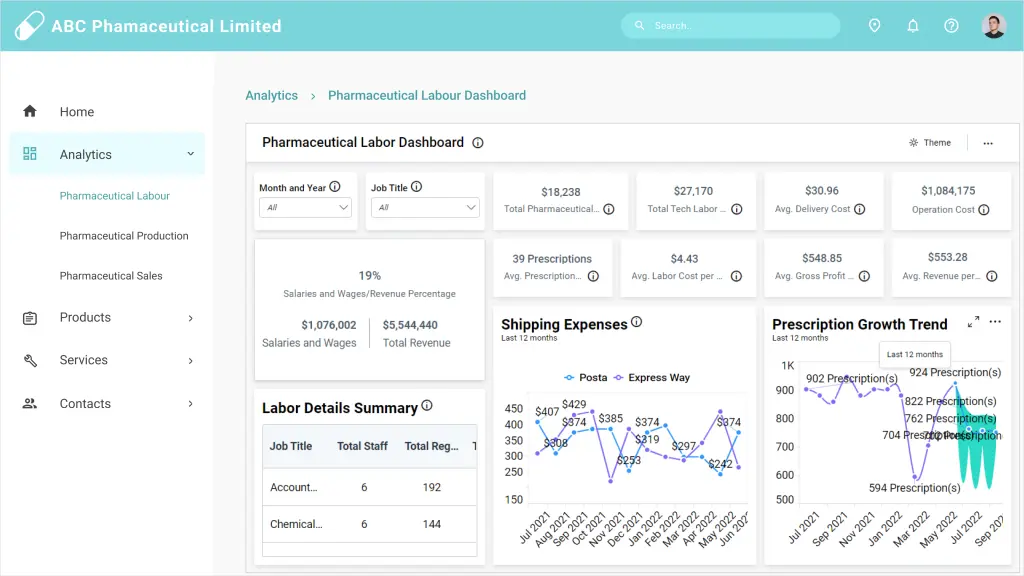This screenshot has width=1024, height=576.
Task: Open the Job Title dropdown
Action: pos(424,208)
